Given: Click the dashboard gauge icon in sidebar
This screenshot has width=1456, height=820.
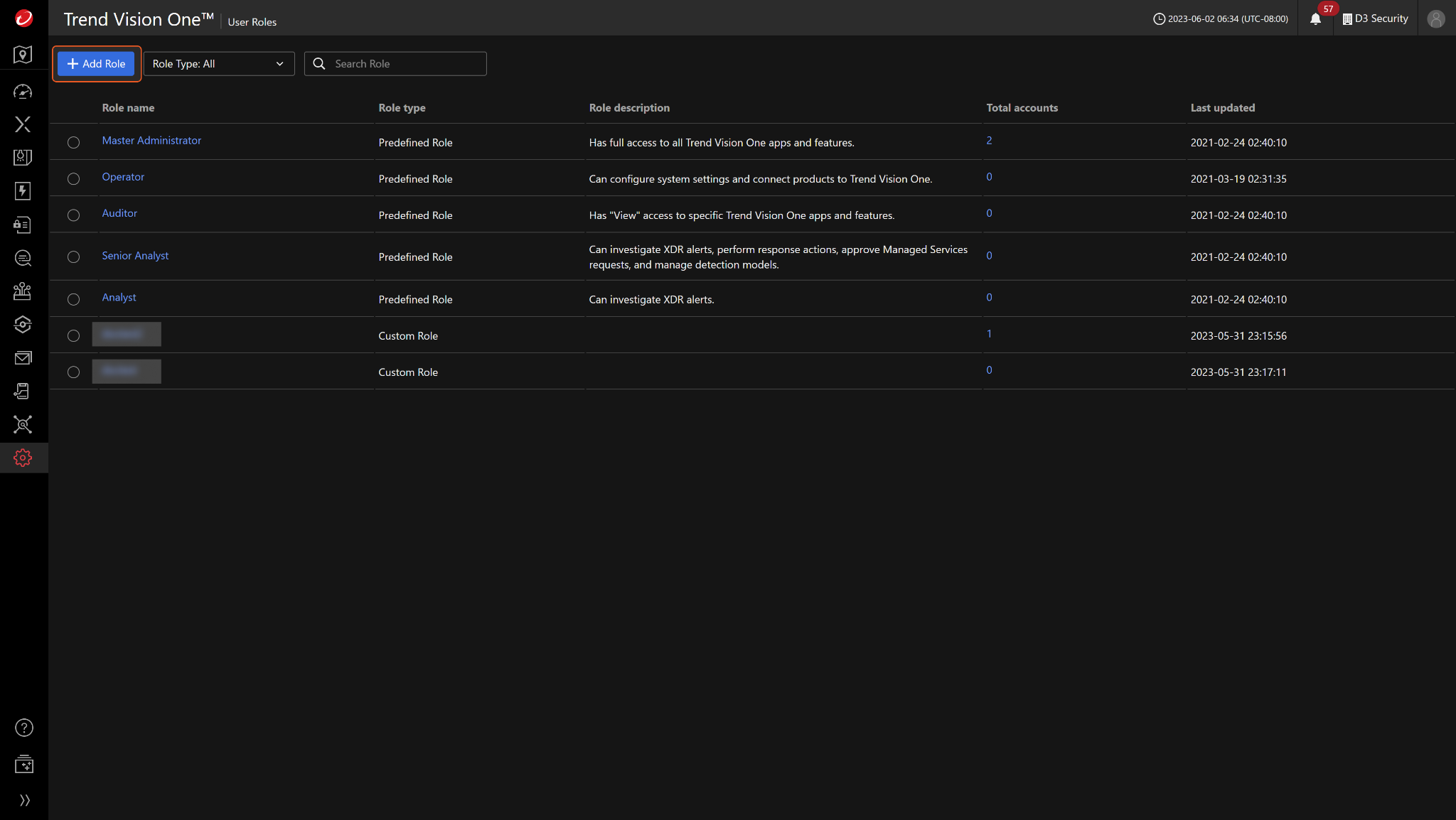Looking at the screenshot, I should [x=23, y=92].
